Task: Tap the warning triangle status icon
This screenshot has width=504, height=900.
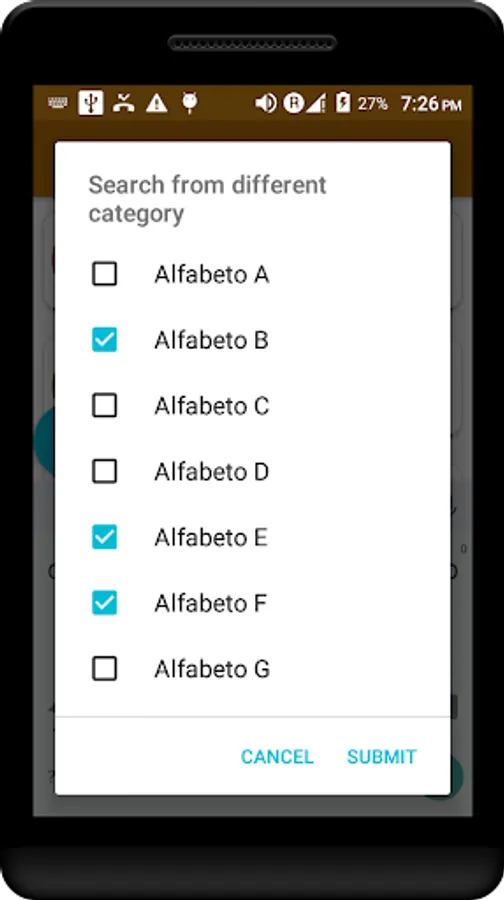Action: (156, 103)
